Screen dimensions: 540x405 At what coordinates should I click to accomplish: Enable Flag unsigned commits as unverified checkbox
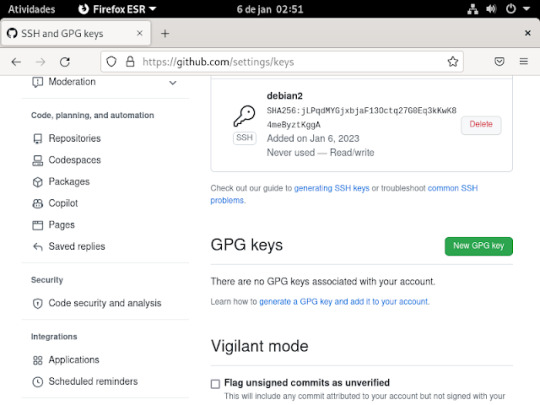215,384
